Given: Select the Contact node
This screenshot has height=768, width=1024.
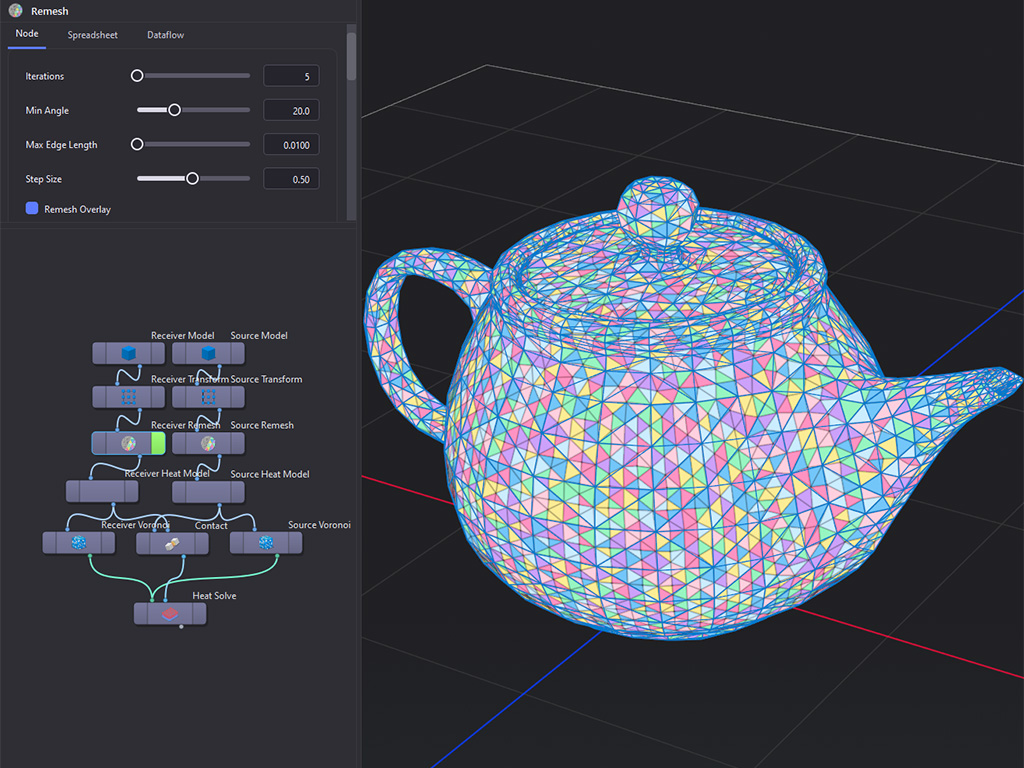Looking at the screenshot, I should click(172, 543).
